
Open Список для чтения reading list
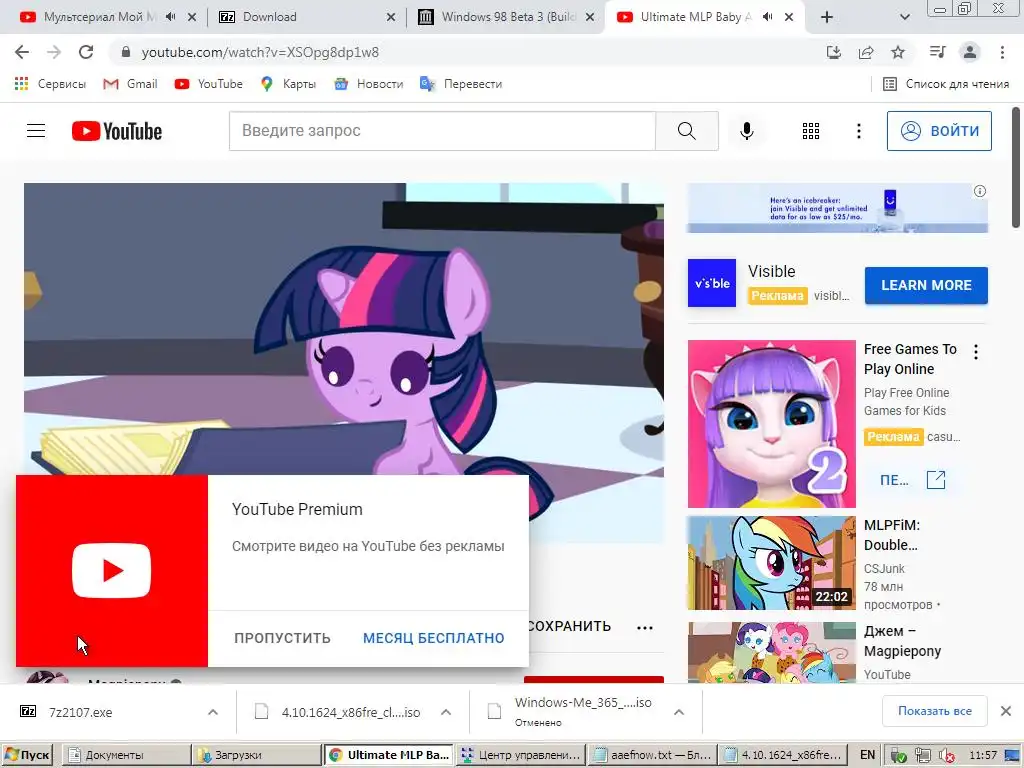tap(946, 84)
